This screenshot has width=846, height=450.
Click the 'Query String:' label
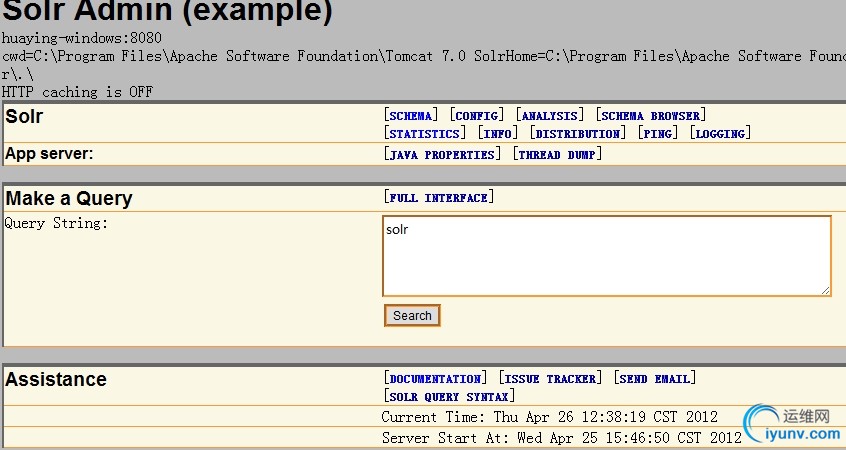[56, 223]
